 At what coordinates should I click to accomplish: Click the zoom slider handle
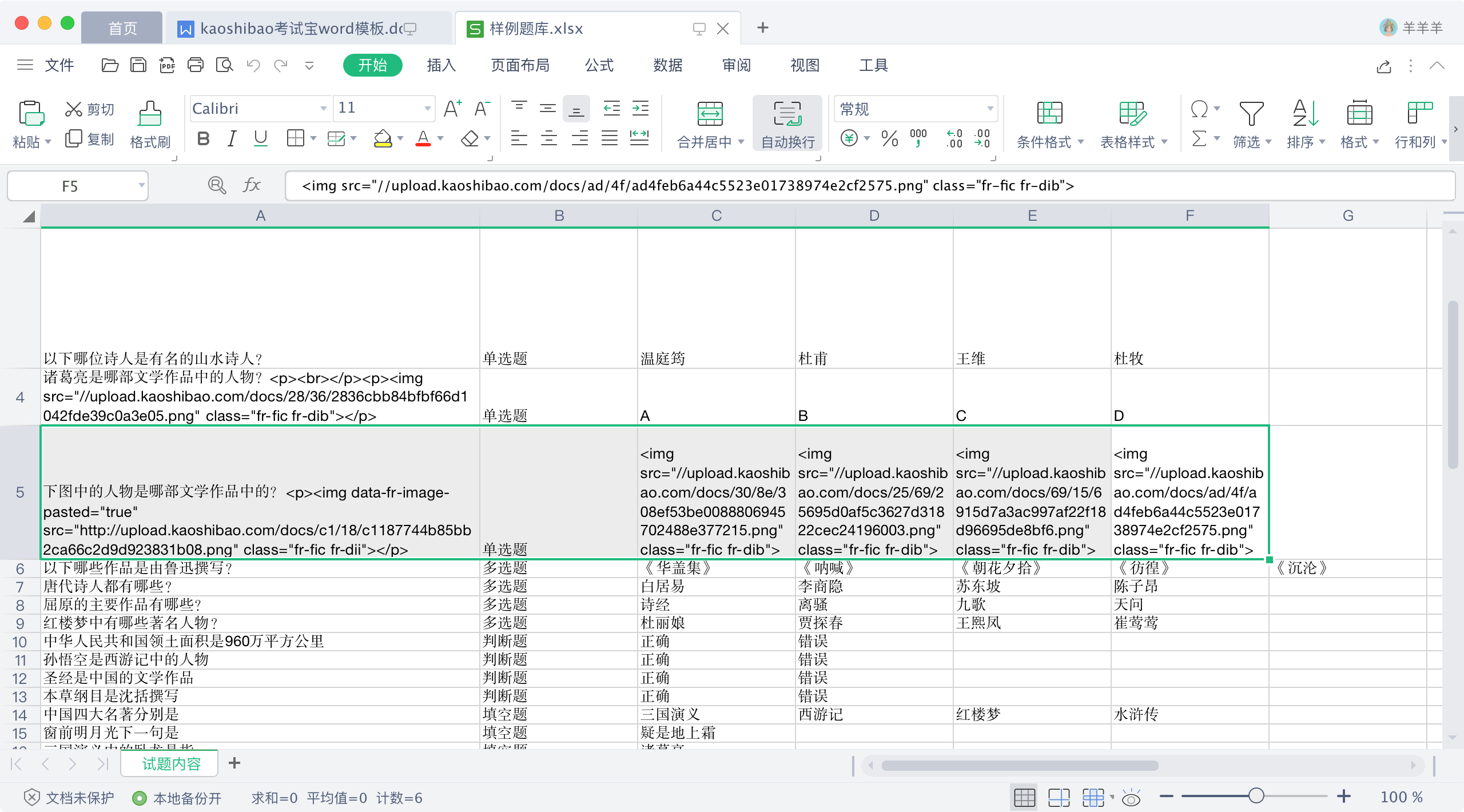coord(1256,797)
